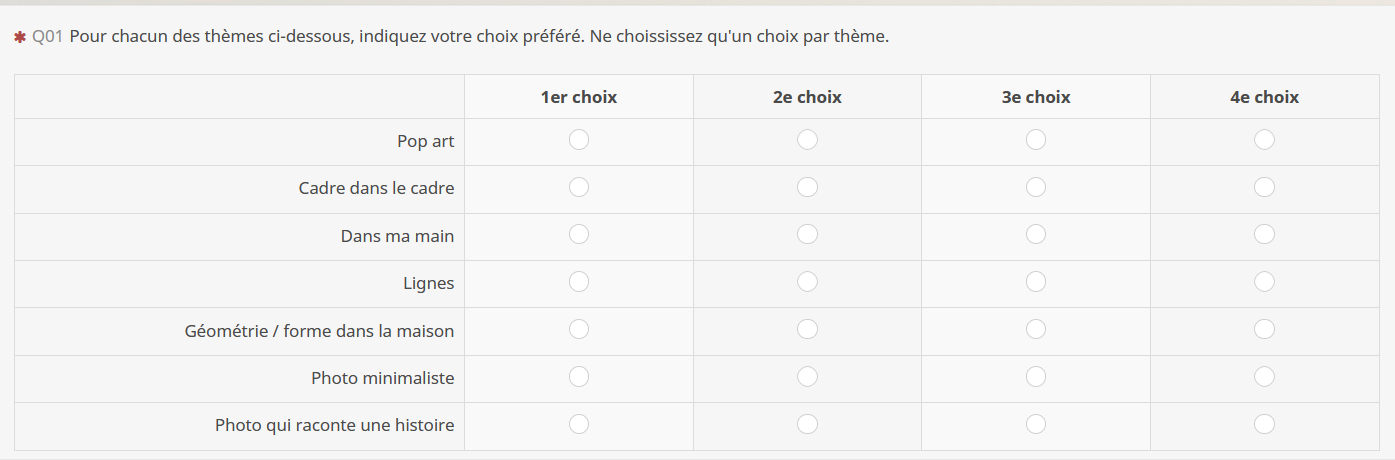Select 1er choix for Pop art
The image size is (1395, 460).
point(578,140)
